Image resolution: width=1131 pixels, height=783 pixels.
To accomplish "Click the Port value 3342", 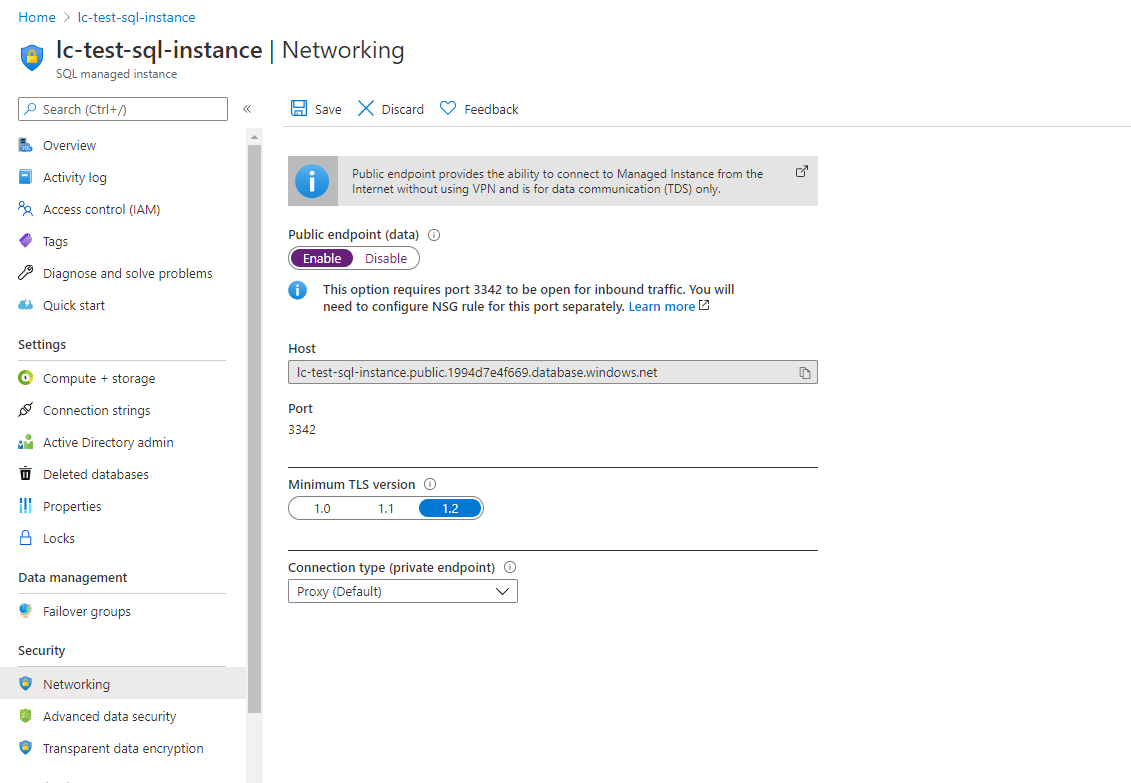I will [x=302, y=430].
